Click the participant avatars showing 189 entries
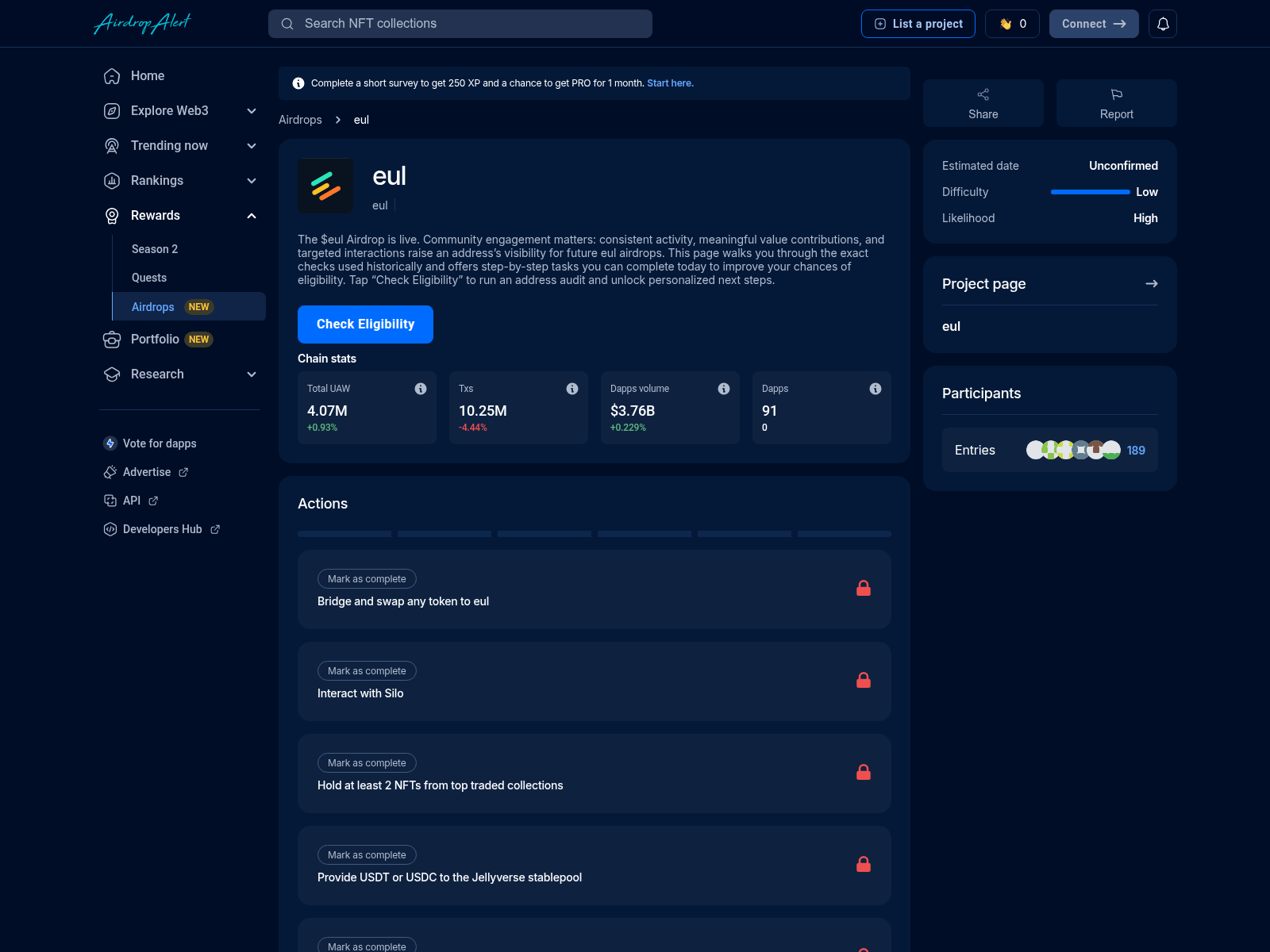 (1073, 450)
